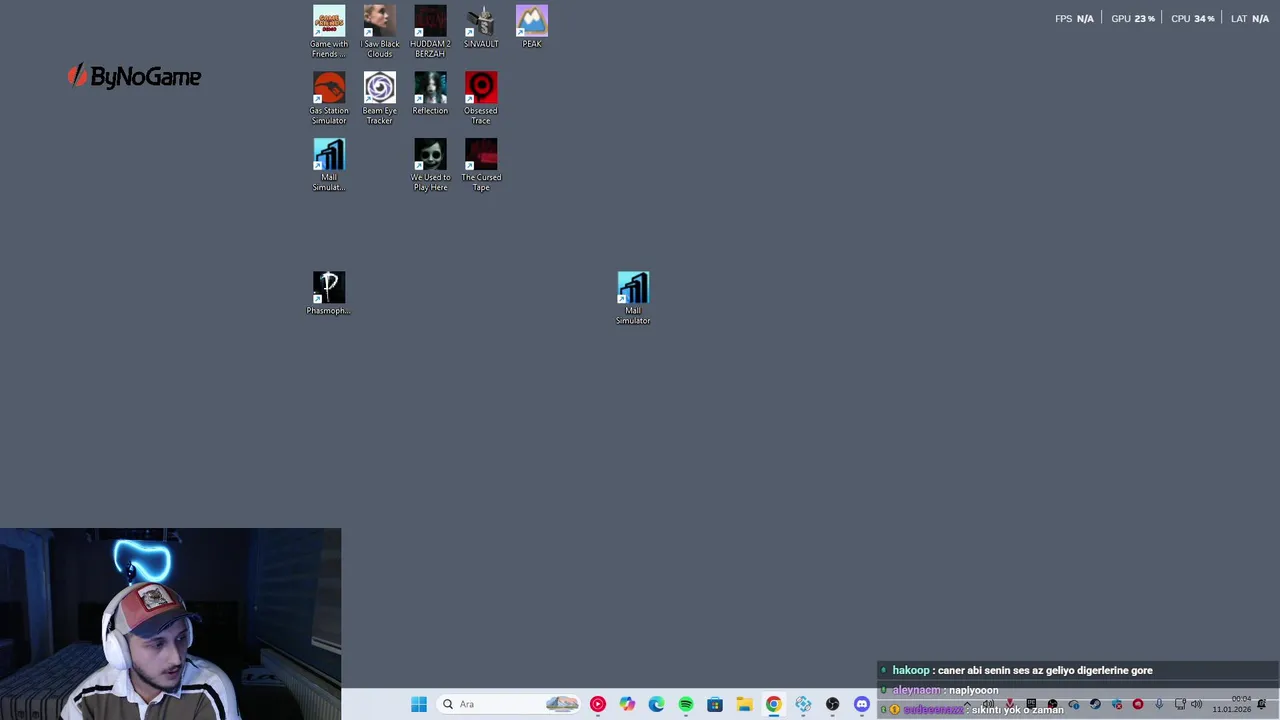Click the microphone icon in system tray
This screenshot has width=1280, height=720.
1159,704
